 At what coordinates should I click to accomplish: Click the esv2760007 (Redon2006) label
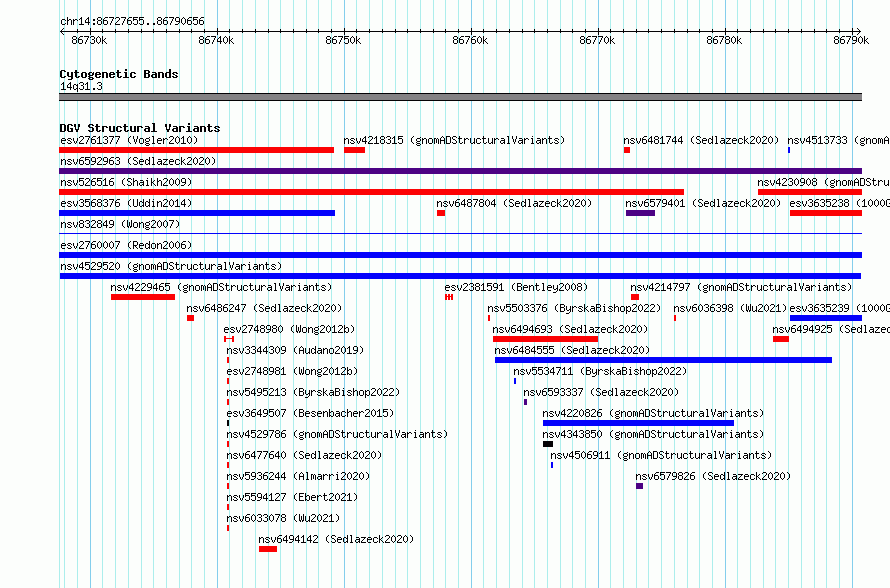click(x=126, y=245)
